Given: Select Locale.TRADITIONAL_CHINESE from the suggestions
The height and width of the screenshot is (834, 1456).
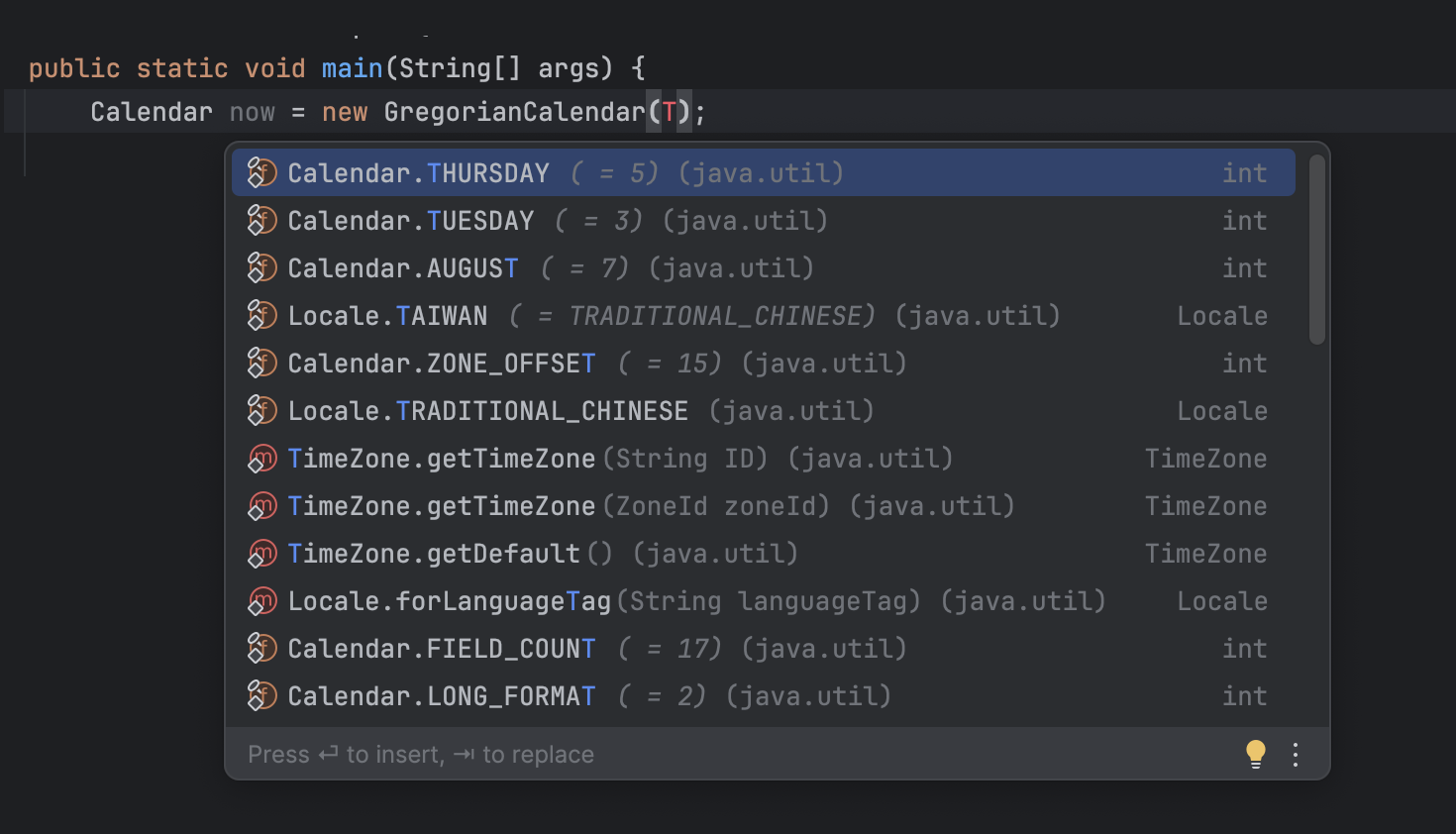Looking at the screenshot, I should click(x=486, y=410).
